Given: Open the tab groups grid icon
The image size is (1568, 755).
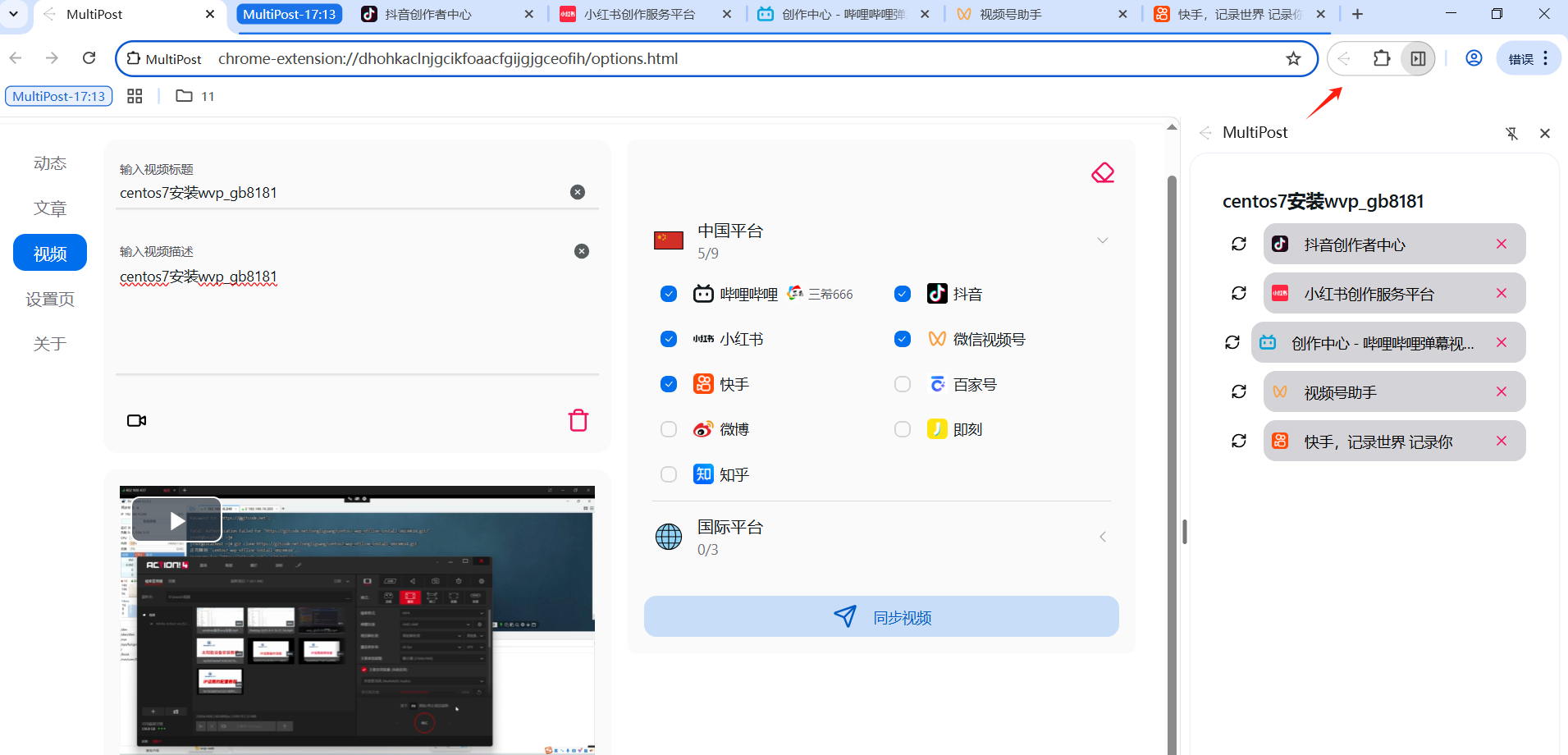Looking at the screenshot, I should point(135,96).
